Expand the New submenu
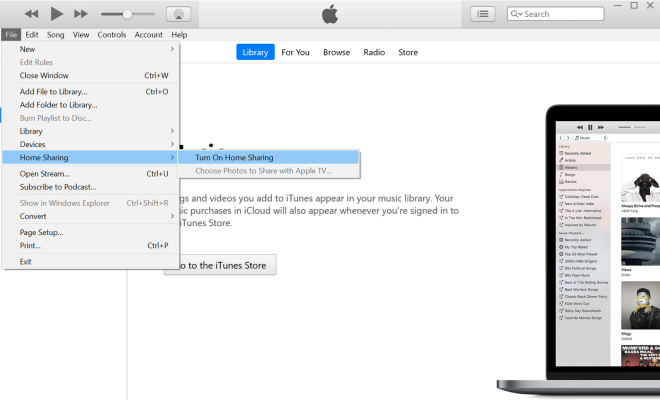Image resolution: width=660 pixels, height=400 pixels. coord(90,49)
